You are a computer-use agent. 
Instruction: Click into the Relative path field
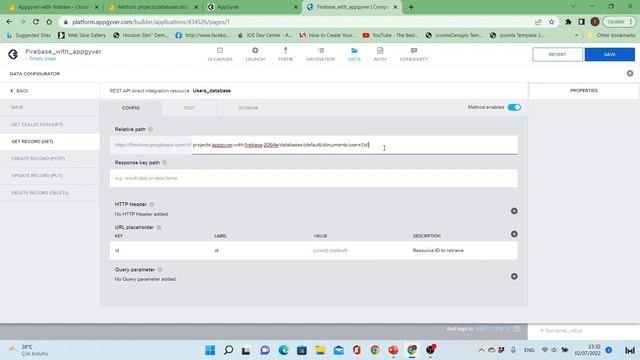354,145
